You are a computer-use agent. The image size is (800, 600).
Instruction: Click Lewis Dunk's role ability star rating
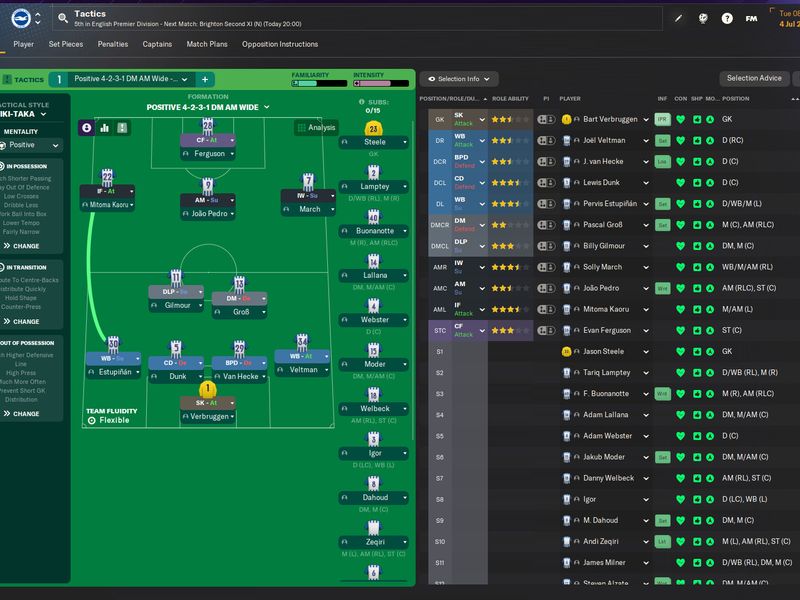click(x=510, y=183)
